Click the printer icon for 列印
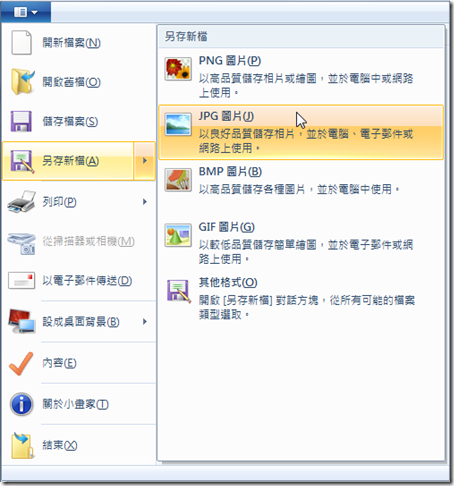This screenshot has width=454, height=486. [x=21, y=202]
